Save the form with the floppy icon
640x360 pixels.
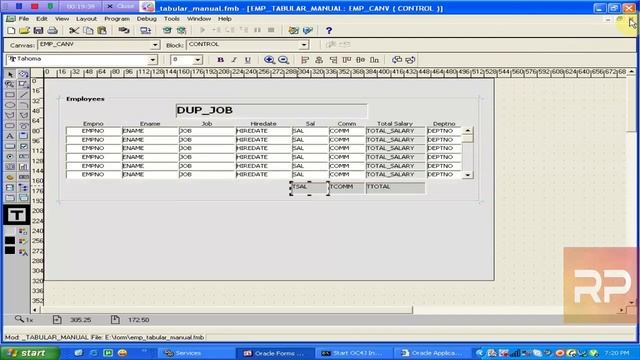(38, 31)
